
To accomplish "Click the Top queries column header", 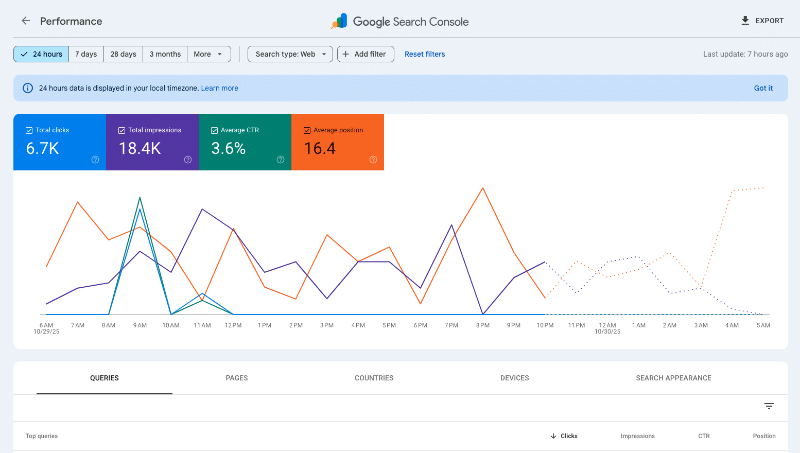I will click(x=42, y=436).
